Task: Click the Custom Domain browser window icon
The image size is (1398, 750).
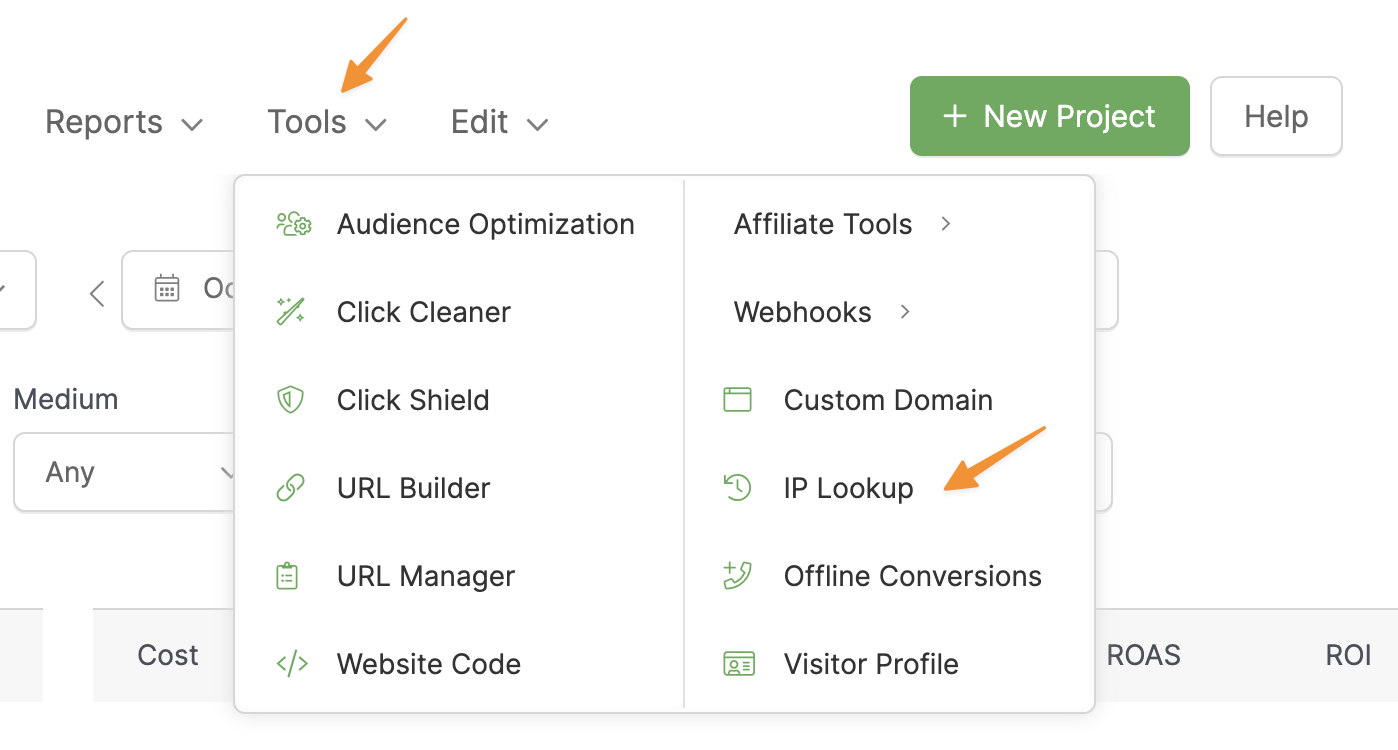Action: [737, 400]
